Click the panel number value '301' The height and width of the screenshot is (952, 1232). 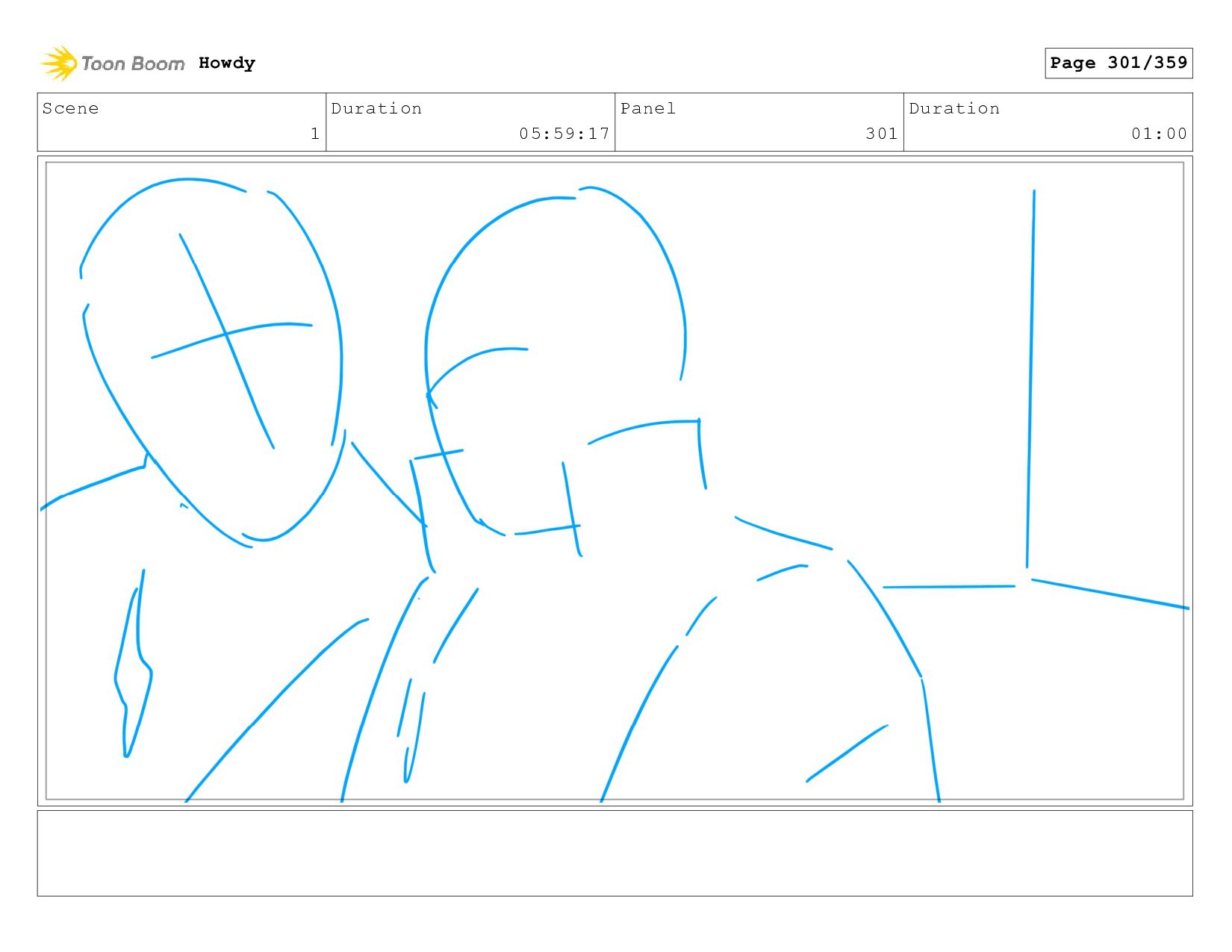pyautogui.click(x=882, y=134)
